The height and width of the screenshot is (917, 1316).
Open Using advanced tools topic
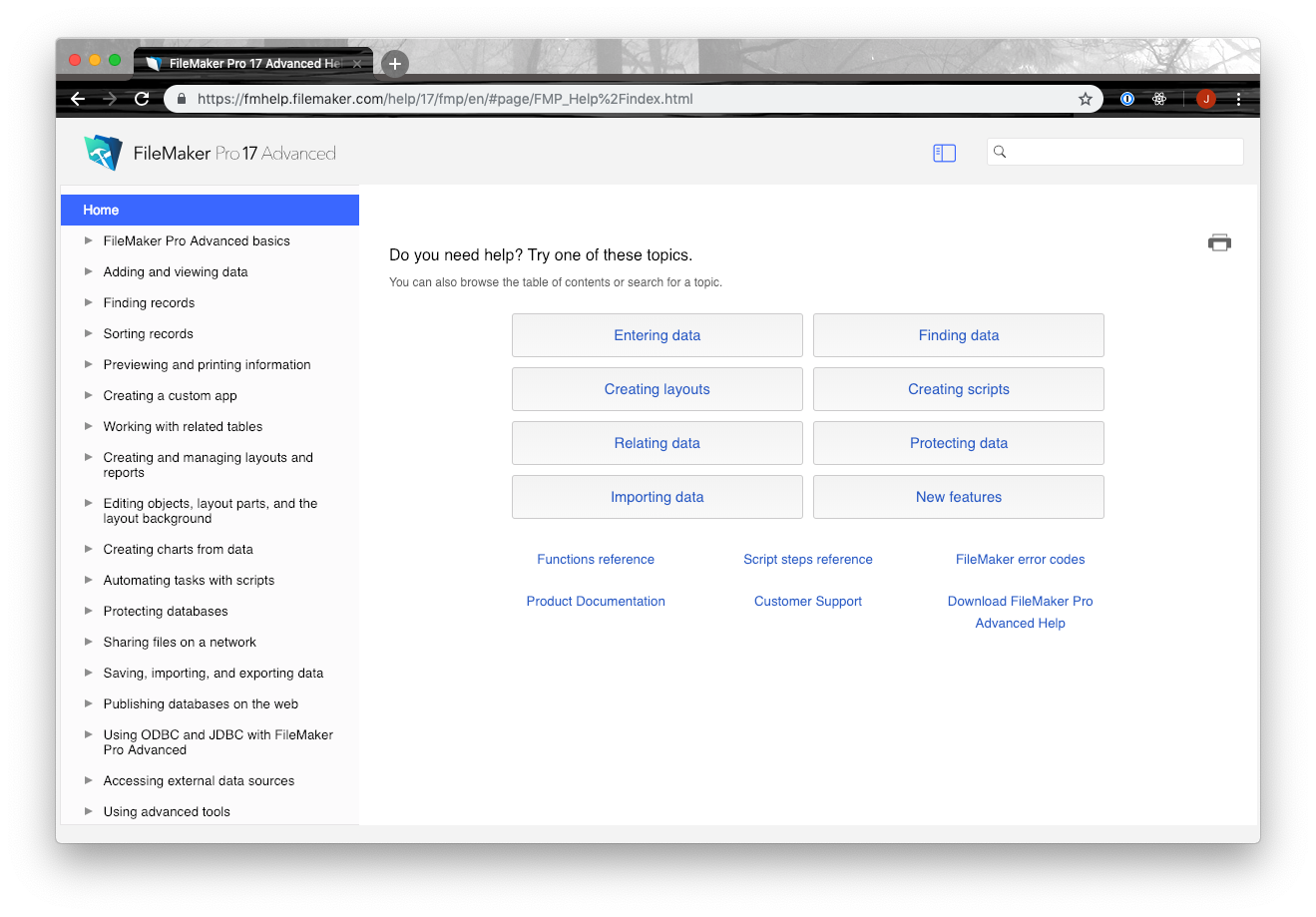pos(167,811)
